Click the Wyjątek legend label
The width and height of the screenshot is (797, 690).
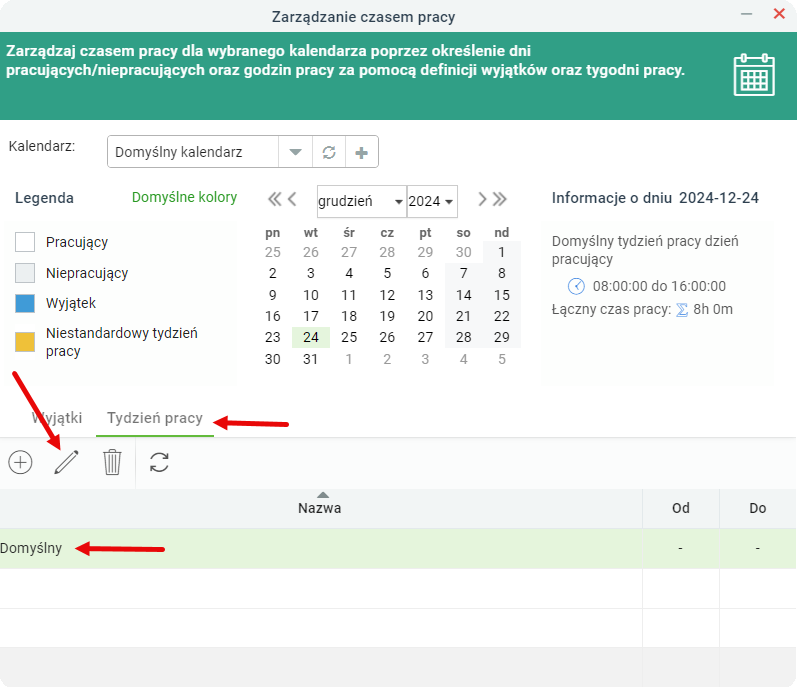coord(71,304)
